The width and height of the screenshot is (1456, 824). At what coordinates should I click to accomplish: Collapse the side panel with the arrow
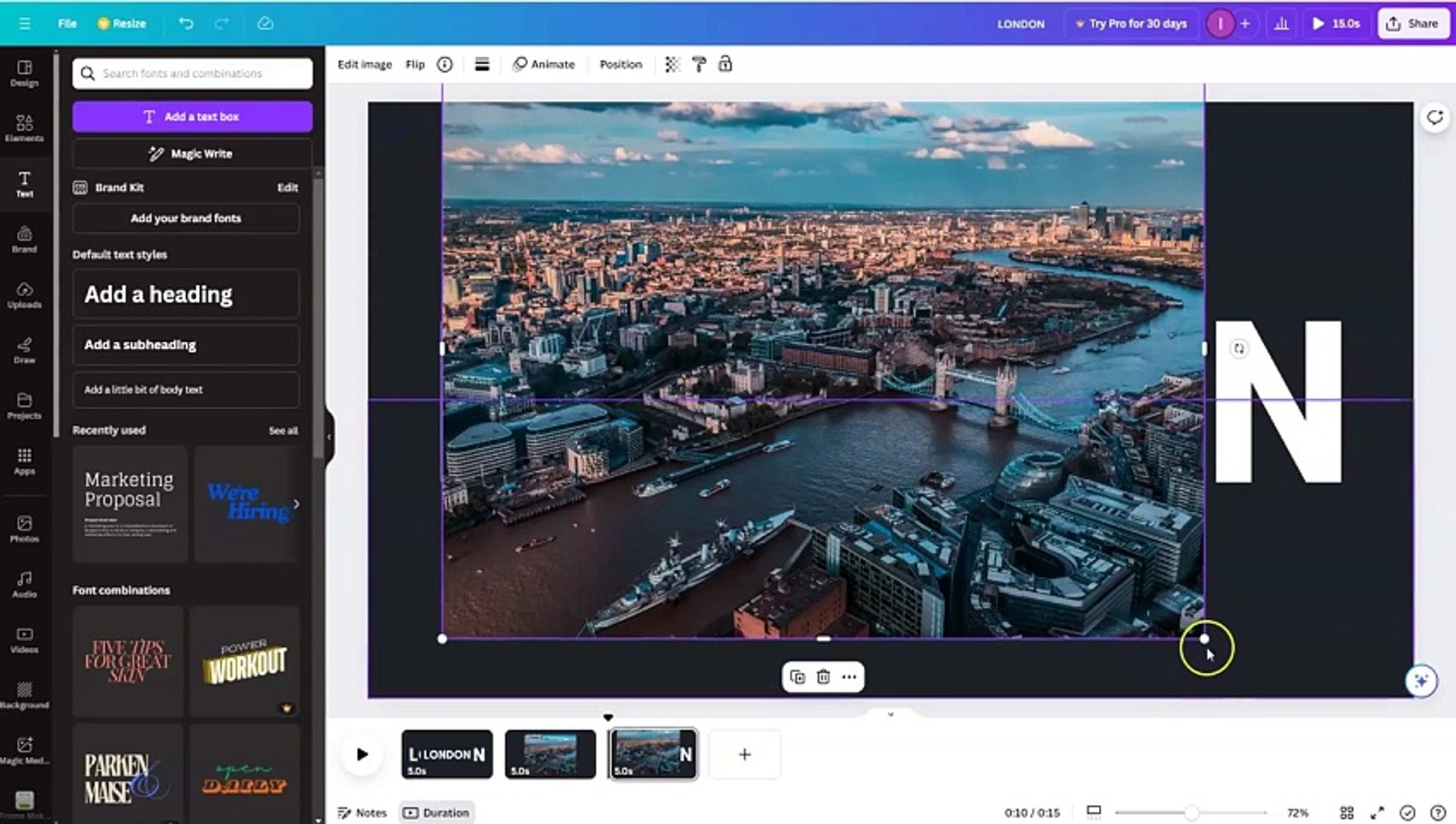328,435
